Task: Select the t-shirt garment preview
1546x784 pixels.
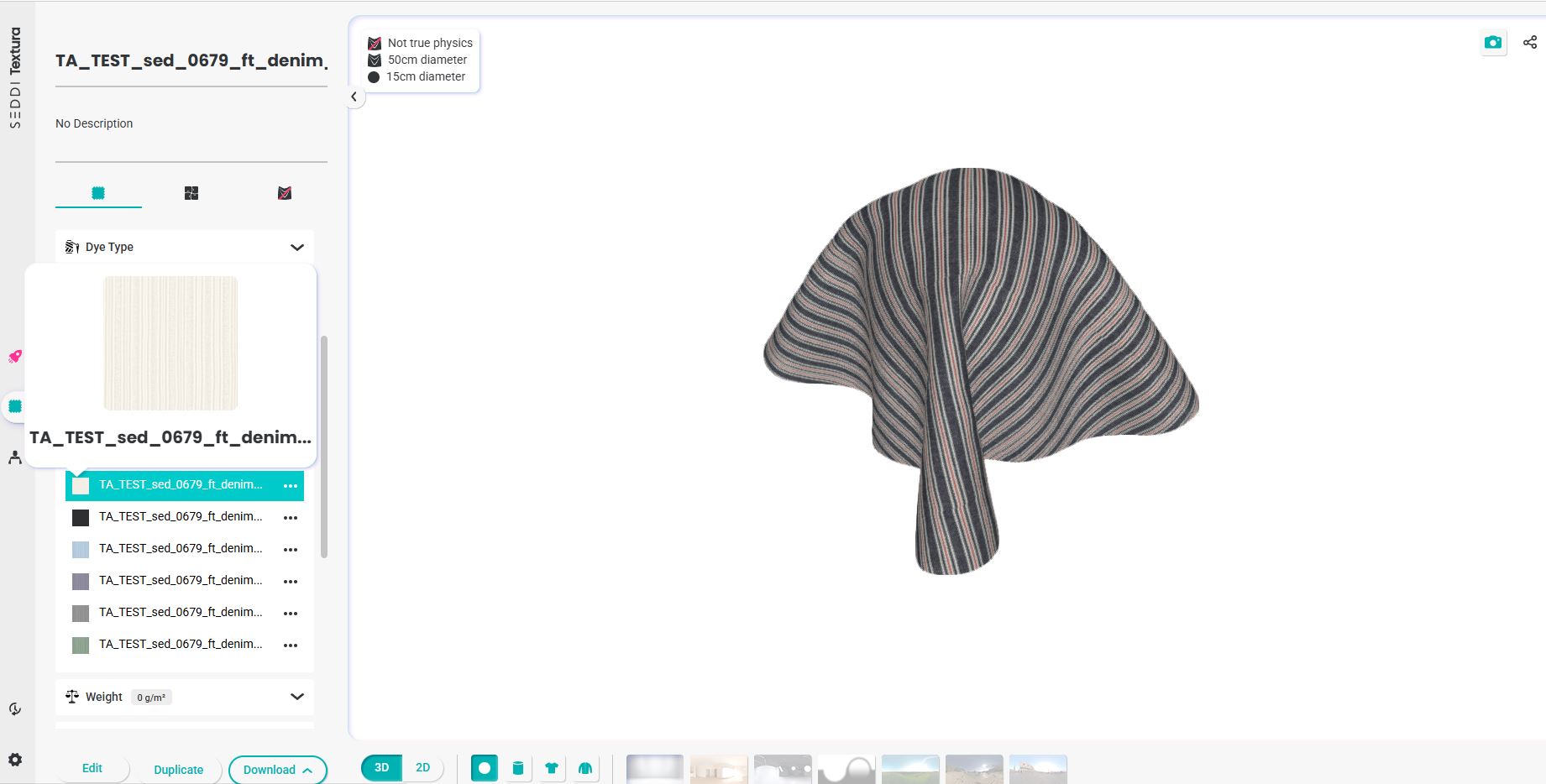Action: click(x=552, y=768)
